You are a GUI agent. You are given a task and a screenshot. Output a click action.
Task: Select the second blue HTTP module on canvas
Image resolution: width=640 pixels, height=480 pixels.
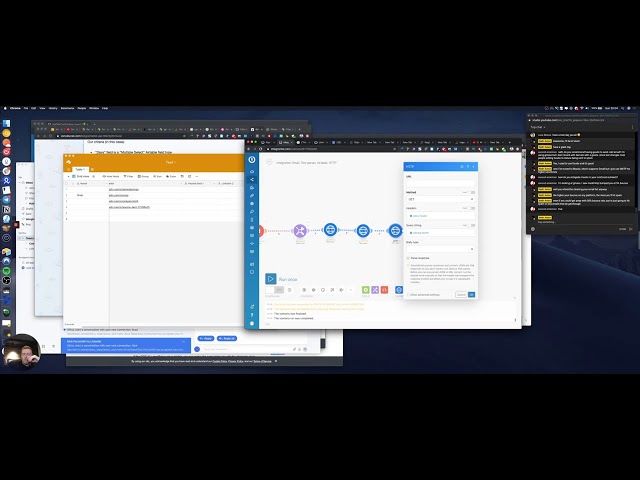click(x=363, y=231)
